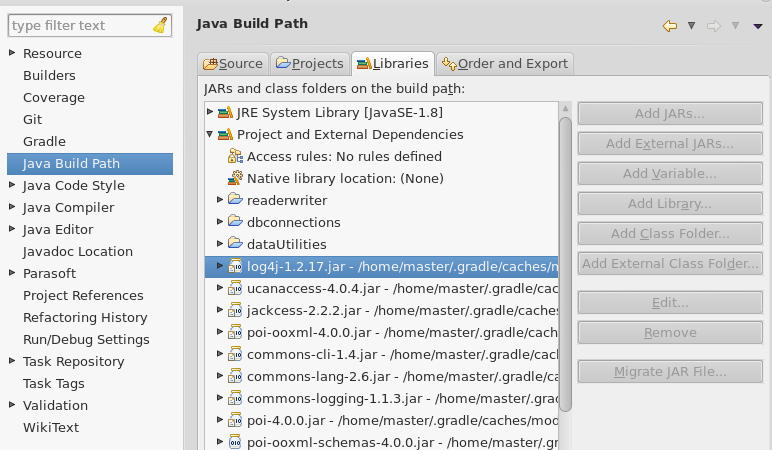Image resolution: width=772 pixels, height=450 pixels.
Task: Click the Remove button
Action: 670,333
